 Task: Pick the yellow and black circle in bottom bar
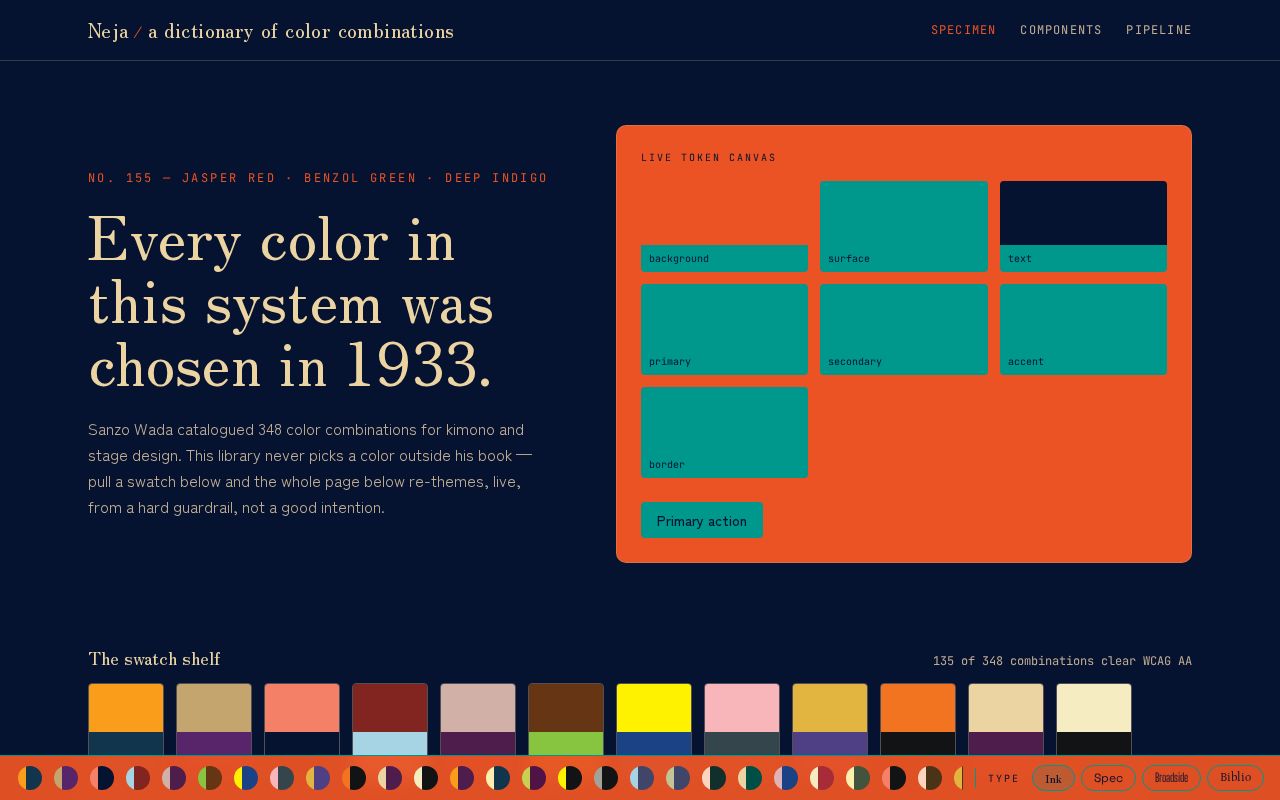tap(570, 778)
